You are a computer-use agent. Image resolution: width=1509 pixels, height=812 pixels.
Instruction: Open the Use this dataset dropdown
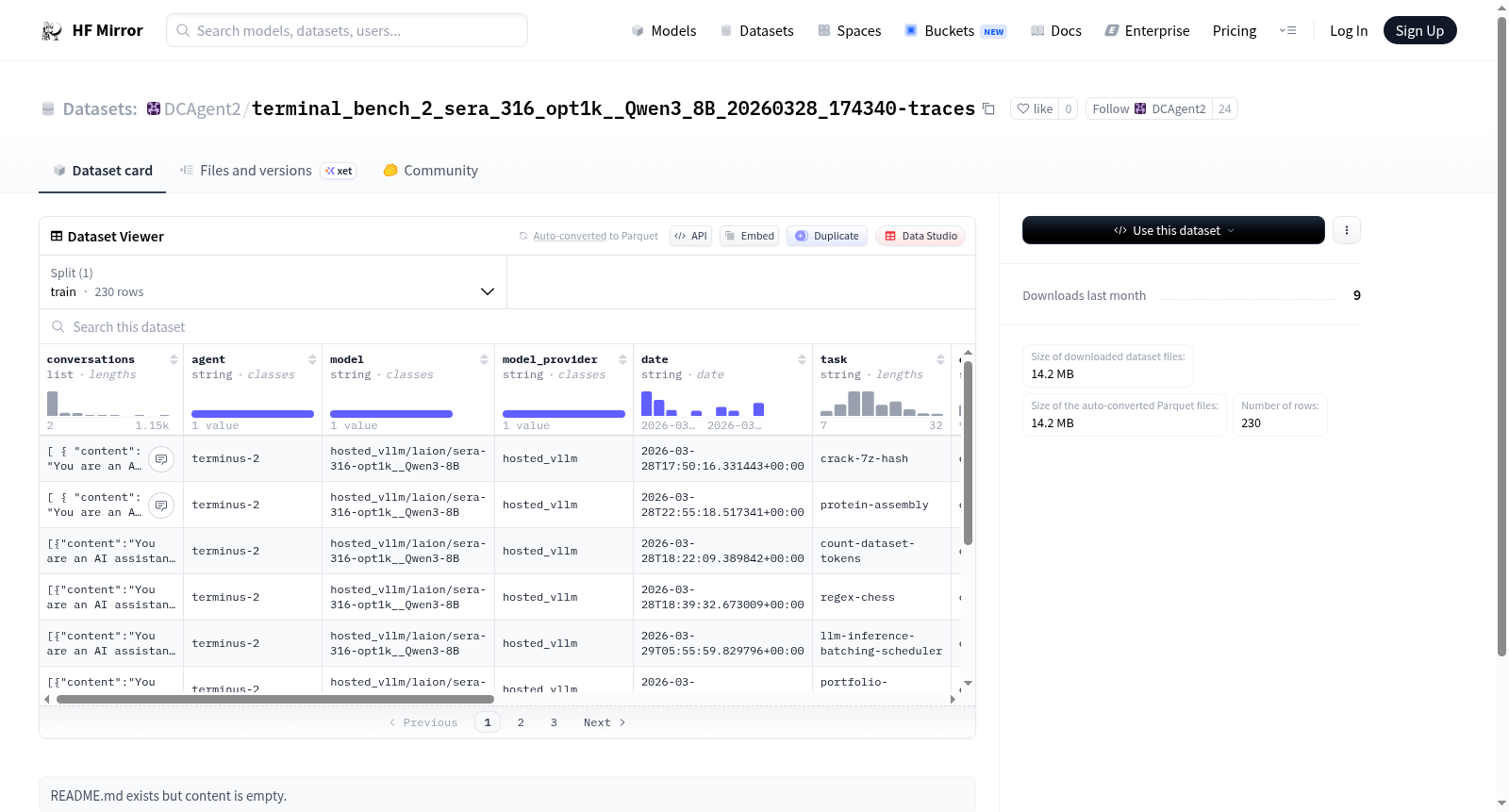coord(1173,230)
